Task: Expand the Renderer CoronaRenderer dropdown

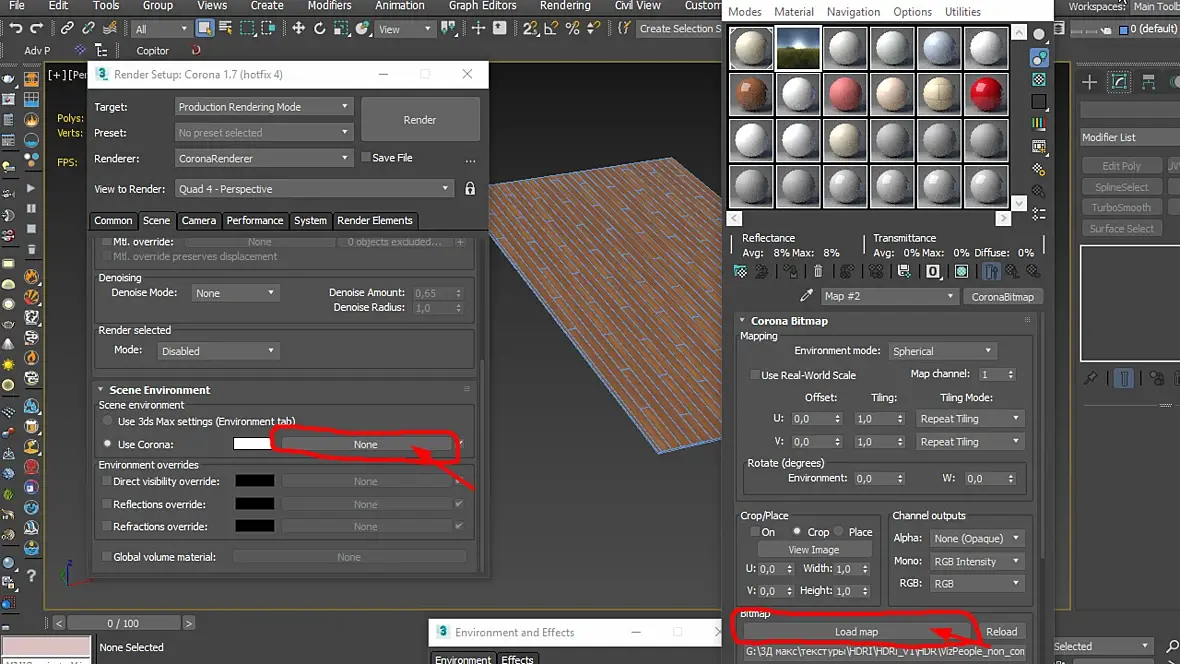Action: click(264, 158)
